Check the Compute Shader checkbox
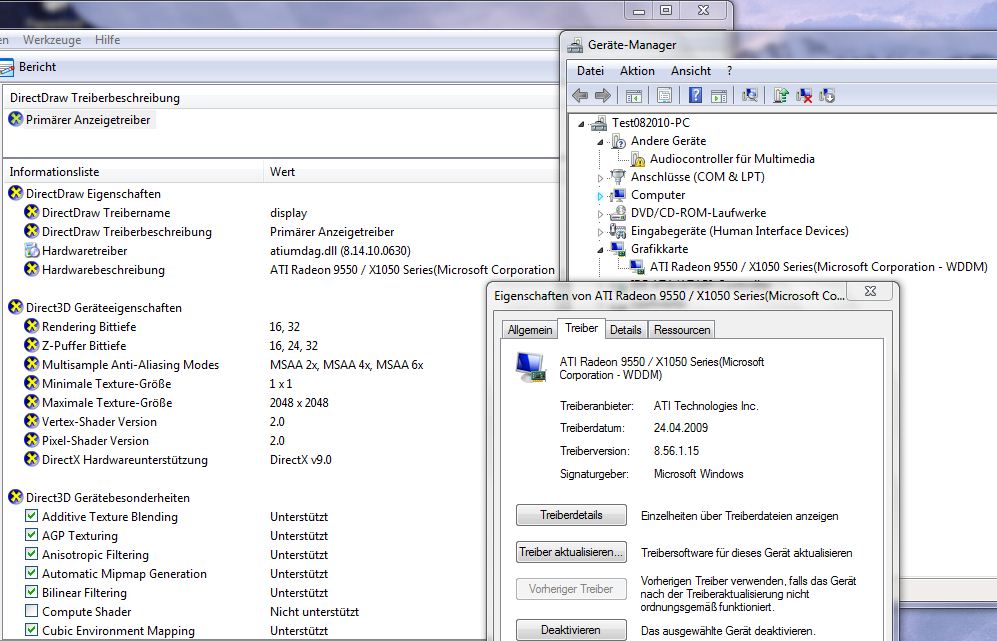The width and height of the screenshot is (997, 641). 31,611
